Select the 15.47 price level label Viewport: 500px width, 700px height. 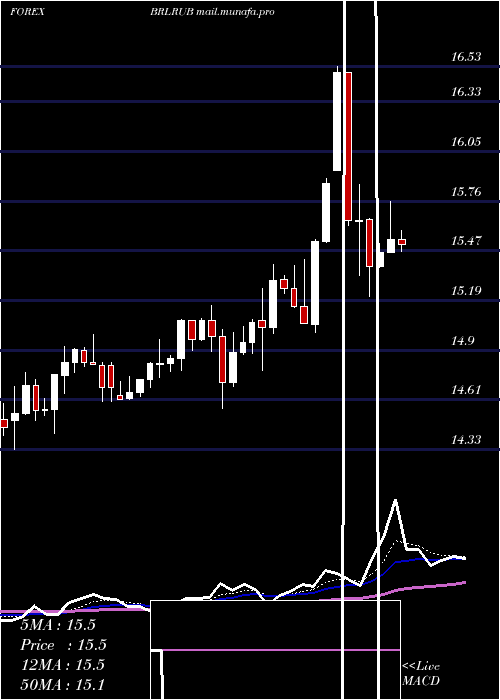466,241
